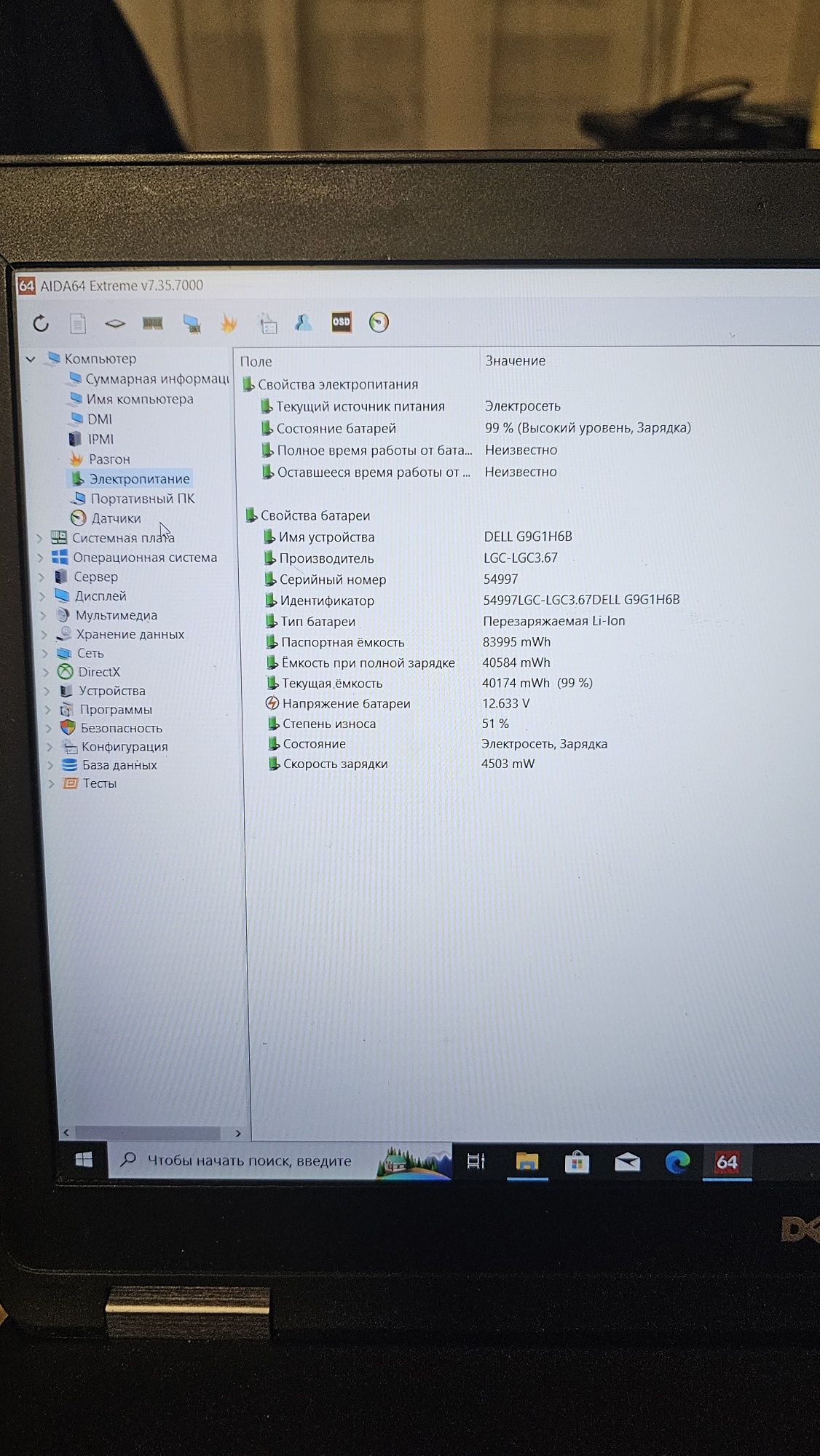This screenshot has height=1456, width=820.
Task: Click the Скорость зарядки row
Action: 401,764
